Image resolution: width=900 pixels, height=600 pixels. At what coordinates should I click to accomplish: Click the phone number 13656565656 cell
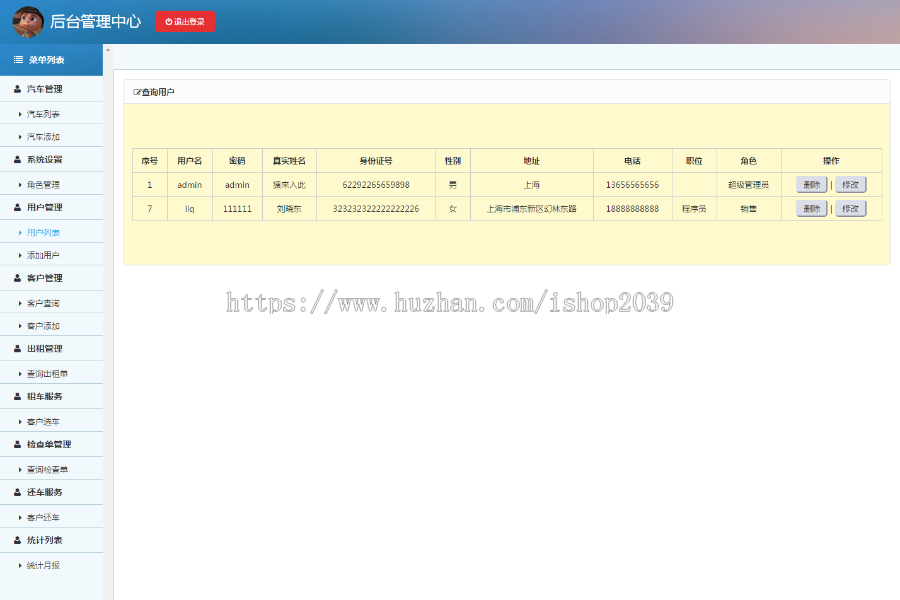pos(633,185)
